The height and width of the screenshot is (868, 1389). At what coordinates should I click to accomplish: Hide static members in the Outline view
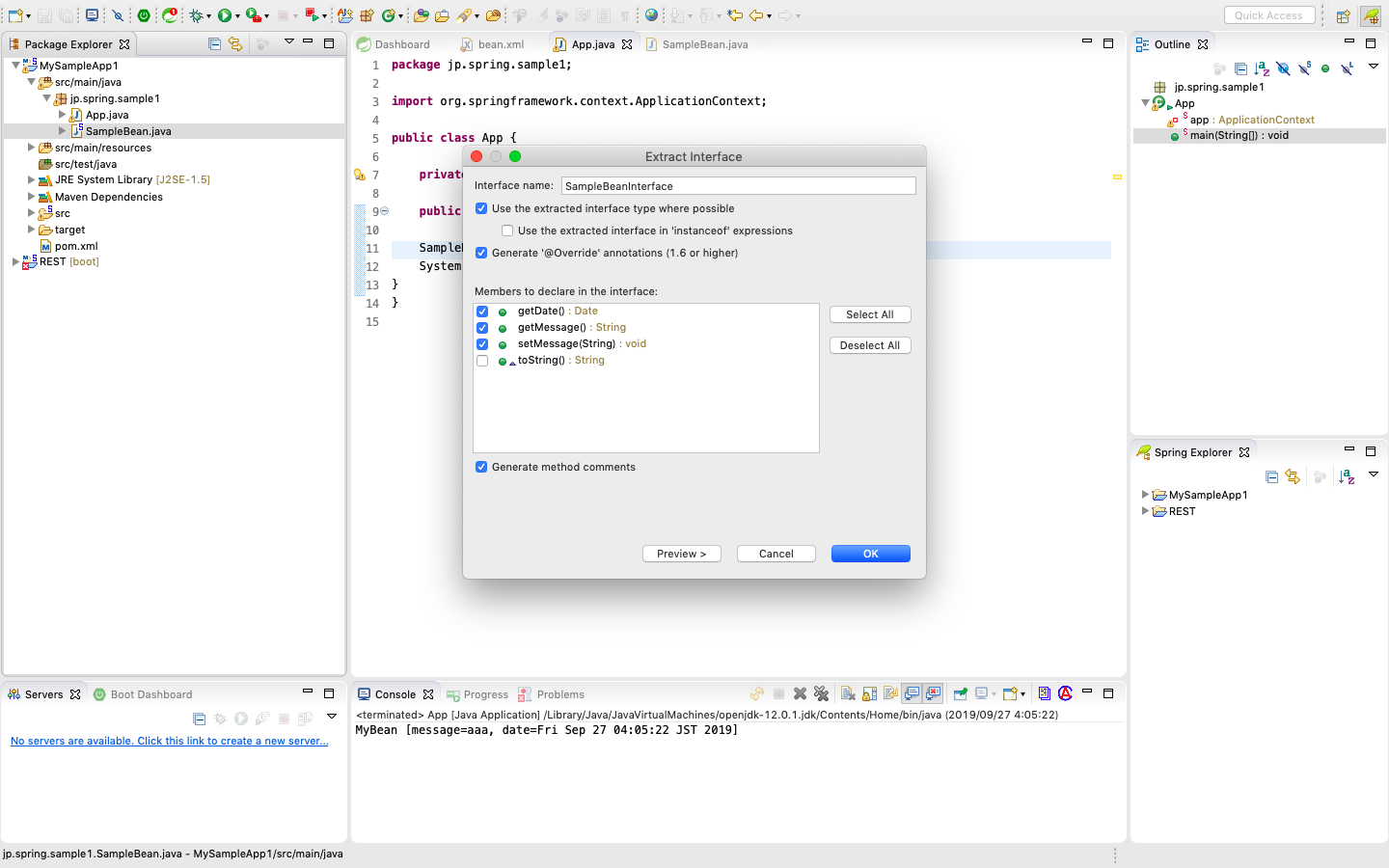[1304, 68]
